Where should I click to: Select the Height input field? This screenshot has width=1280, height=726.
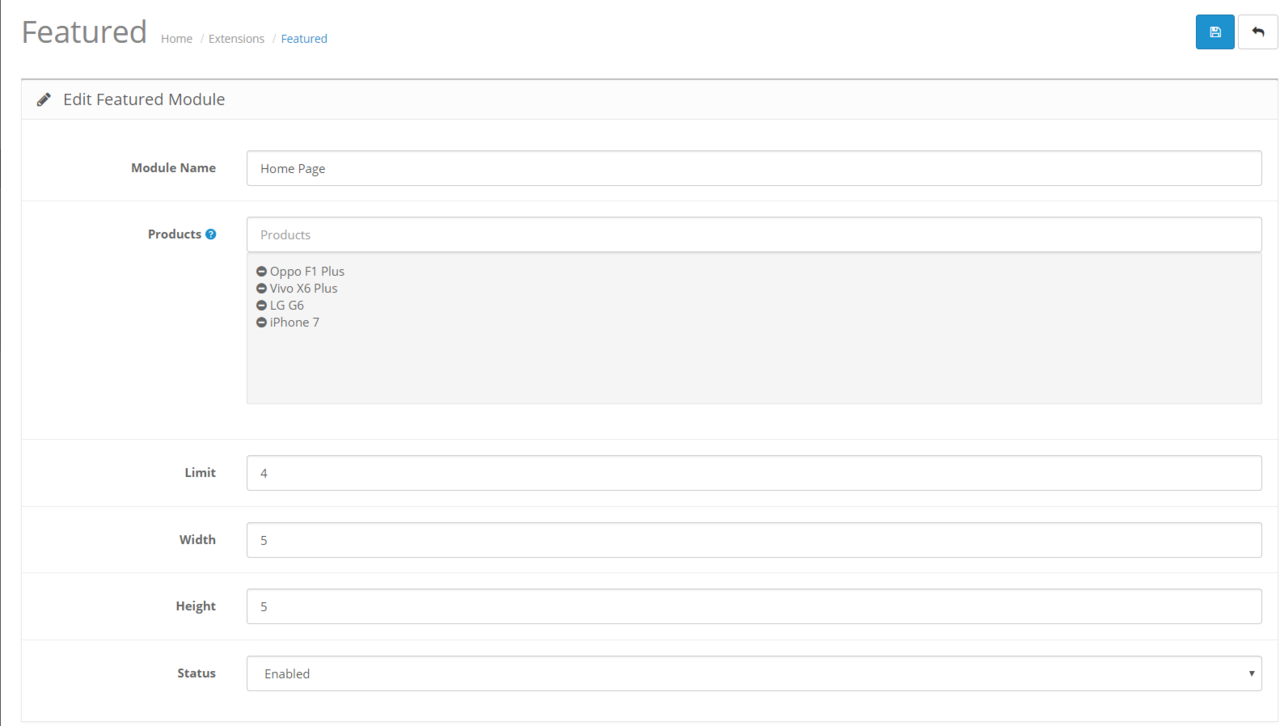coord(753,607)
